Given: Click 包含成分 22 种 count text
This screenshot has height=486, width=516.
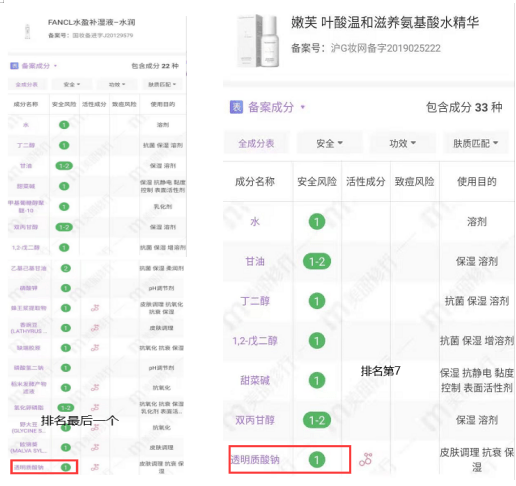Looking at the screenshot, I should pos(155,66).
